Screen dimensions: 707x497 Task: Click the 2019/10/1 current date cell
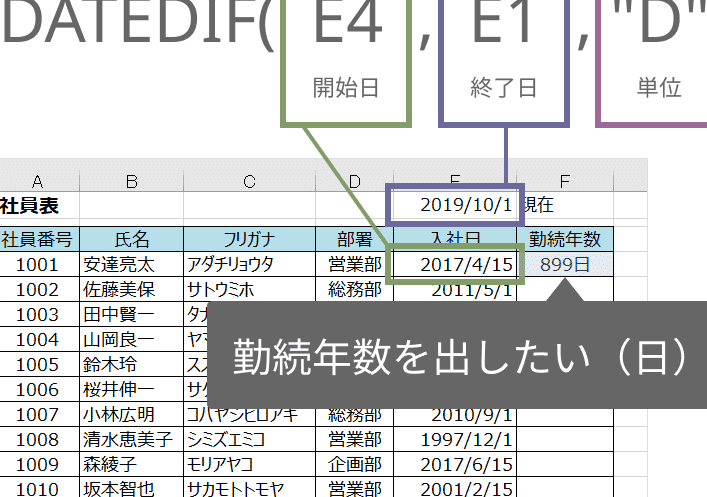click(455, 205)
